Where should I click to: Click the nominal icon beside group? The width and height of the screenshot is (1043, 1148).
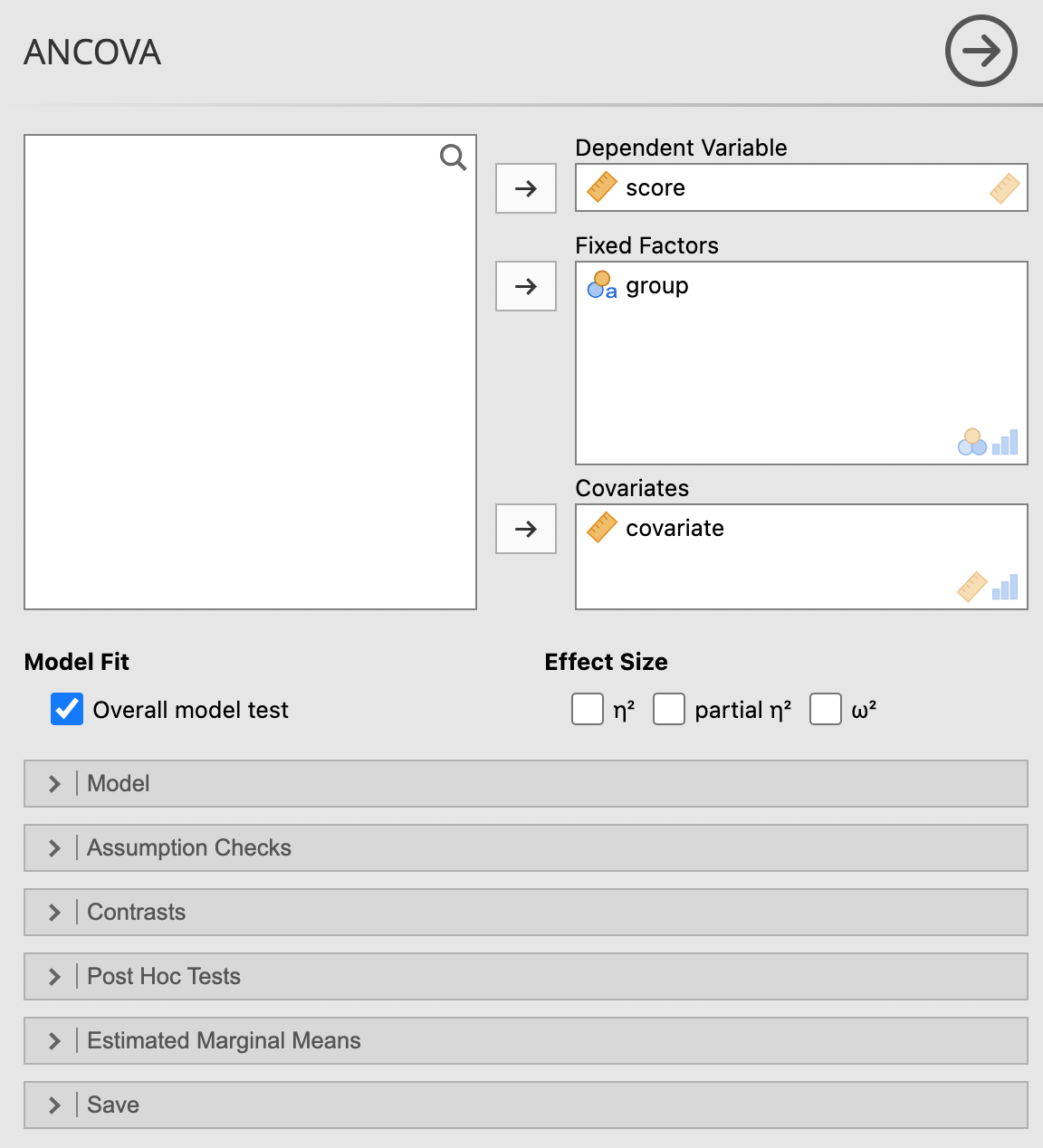[x=602, y=285]
